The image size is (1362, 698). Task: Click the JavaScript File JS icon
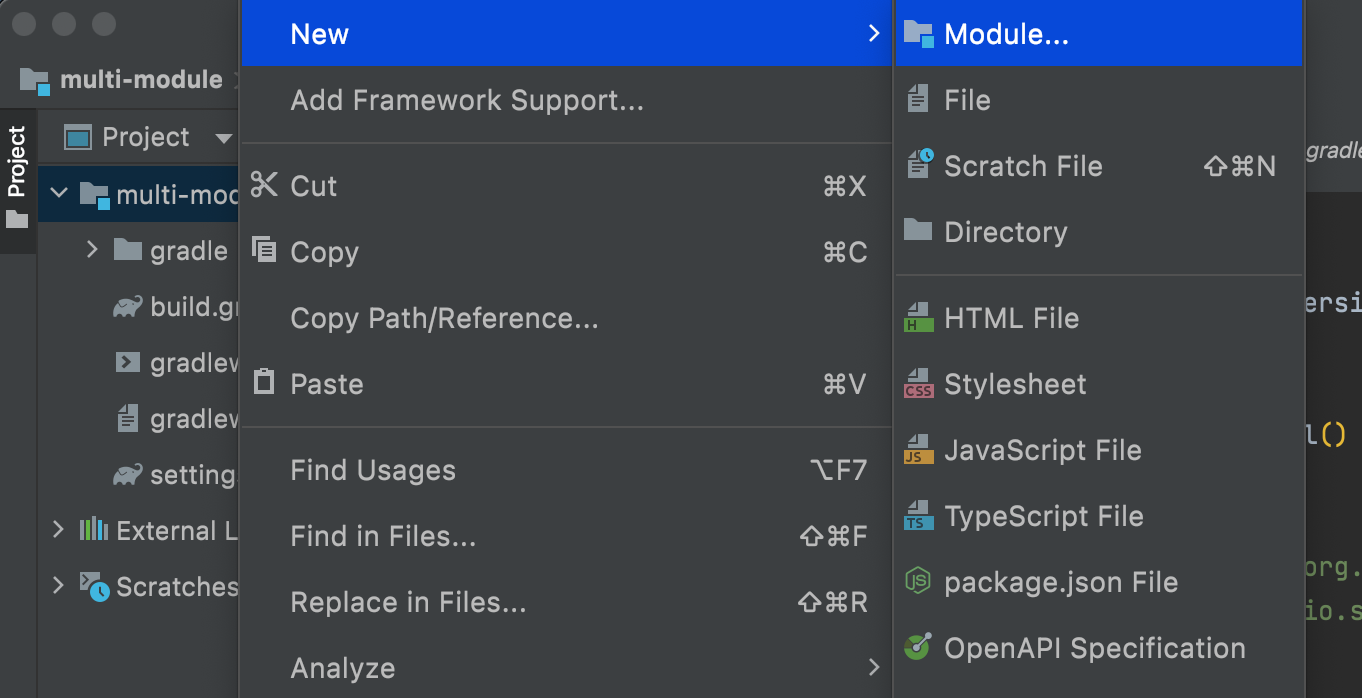tap(918, 450)
